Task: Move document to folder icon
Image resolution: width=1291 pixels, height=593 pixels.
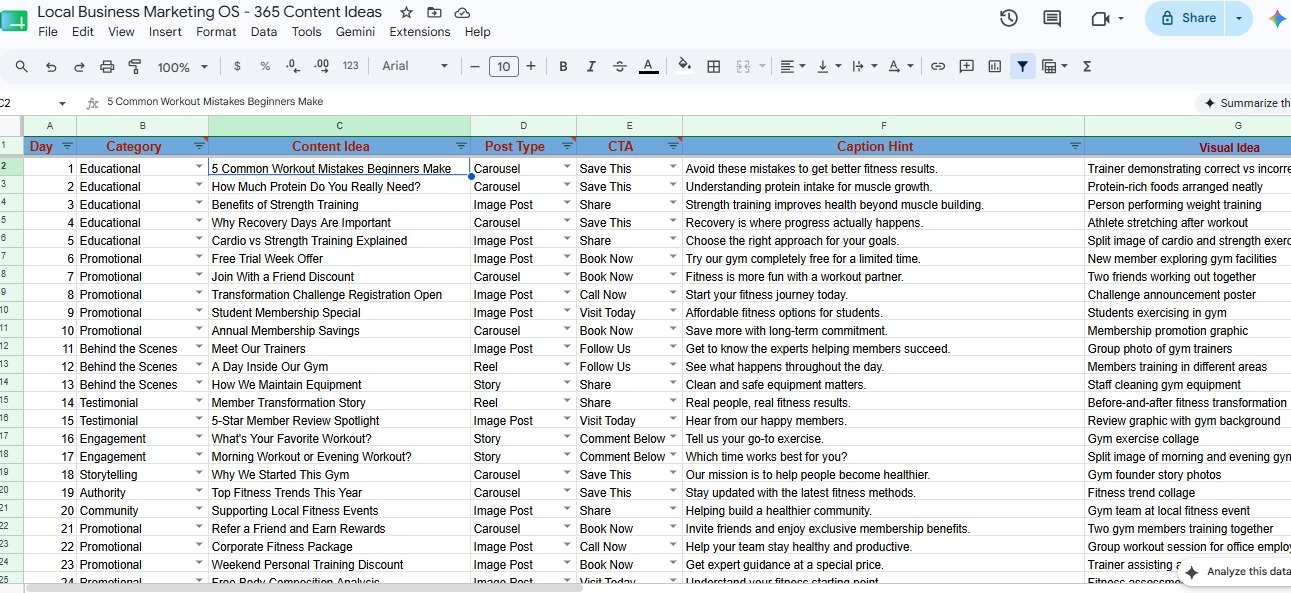Action: pos(434,13)
